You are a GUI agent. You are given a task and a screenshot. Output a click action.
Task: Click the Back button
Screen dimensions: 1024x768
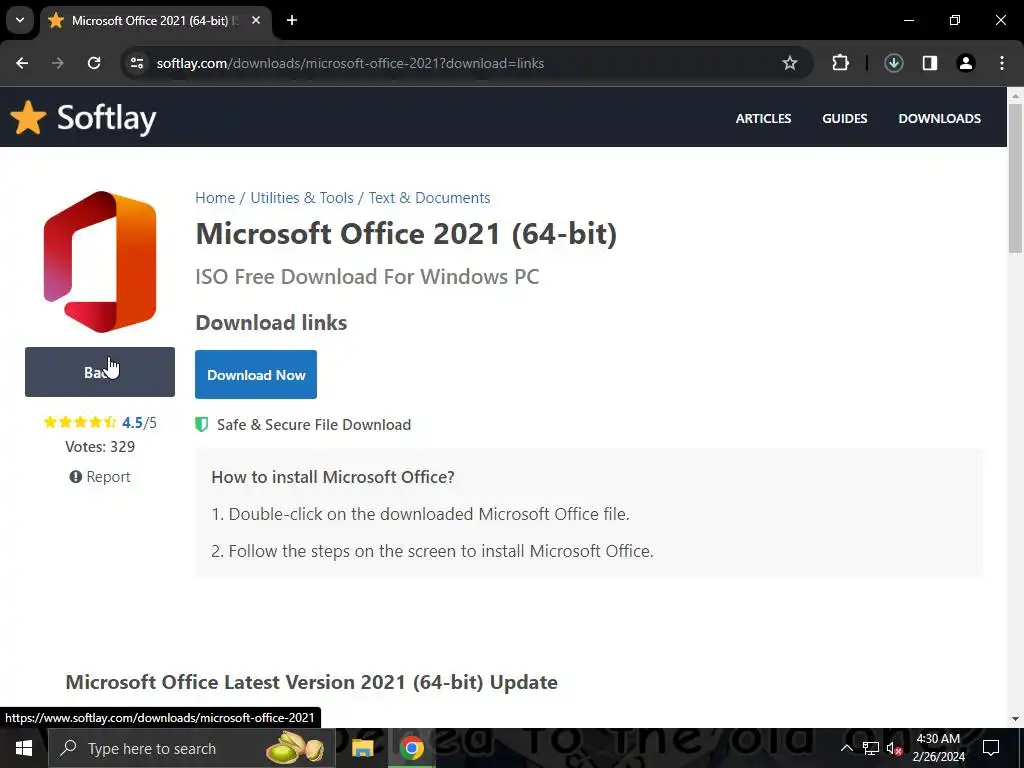click(100, 372)
